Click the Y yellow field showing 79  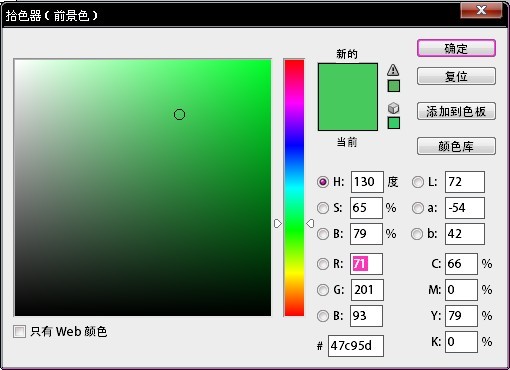(x=461, y=316)
